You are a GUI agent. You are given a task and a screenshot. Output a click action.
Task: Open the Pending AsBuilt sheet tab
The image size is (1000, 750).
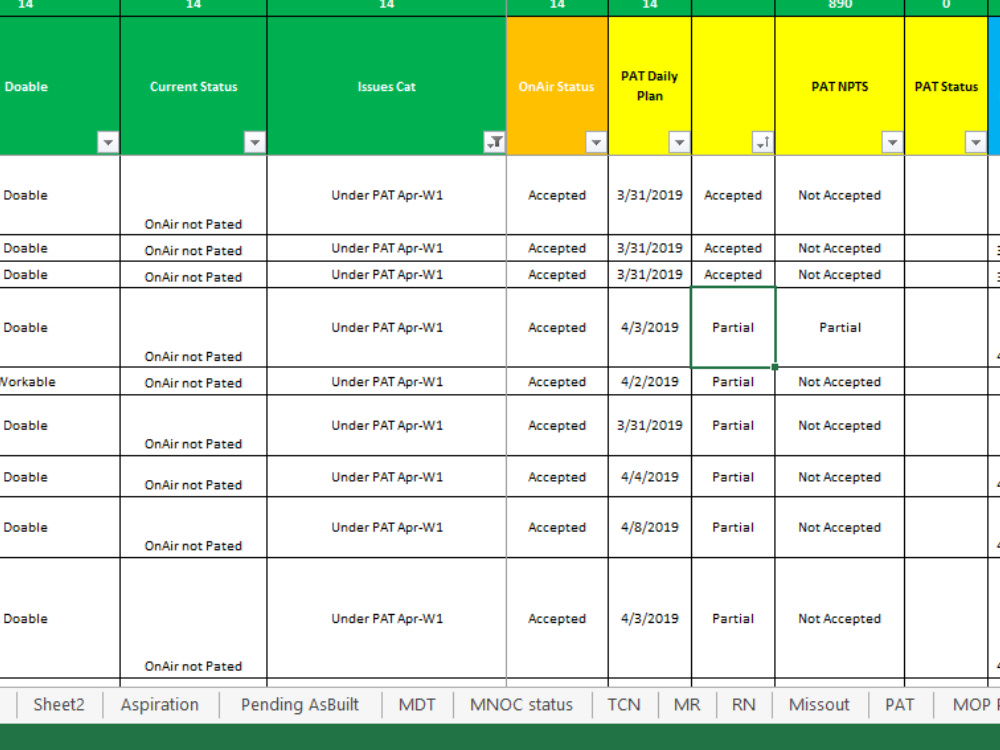tap(300, 705)
